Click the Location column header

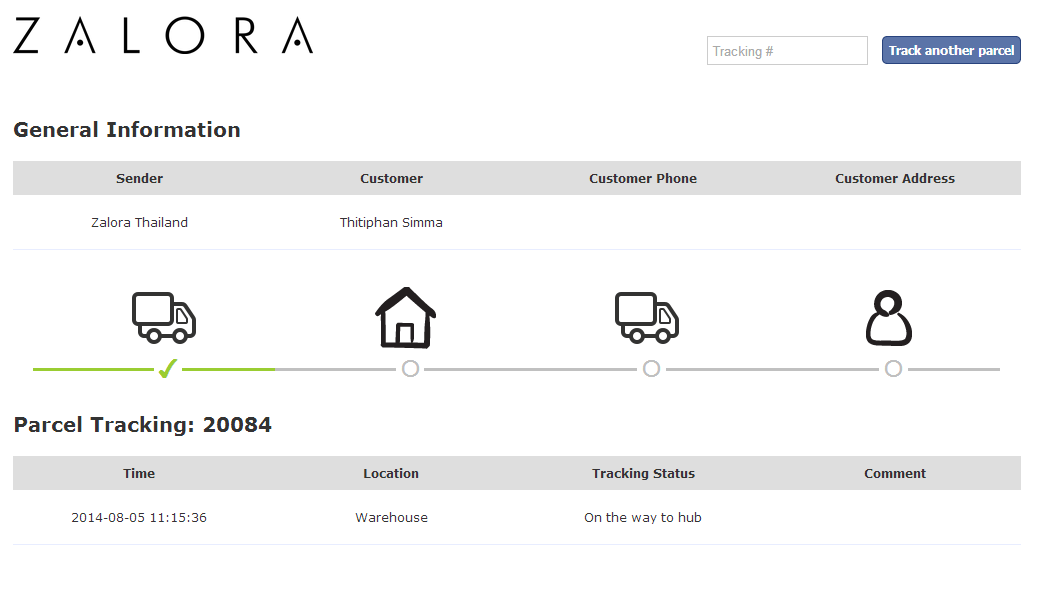391,473
